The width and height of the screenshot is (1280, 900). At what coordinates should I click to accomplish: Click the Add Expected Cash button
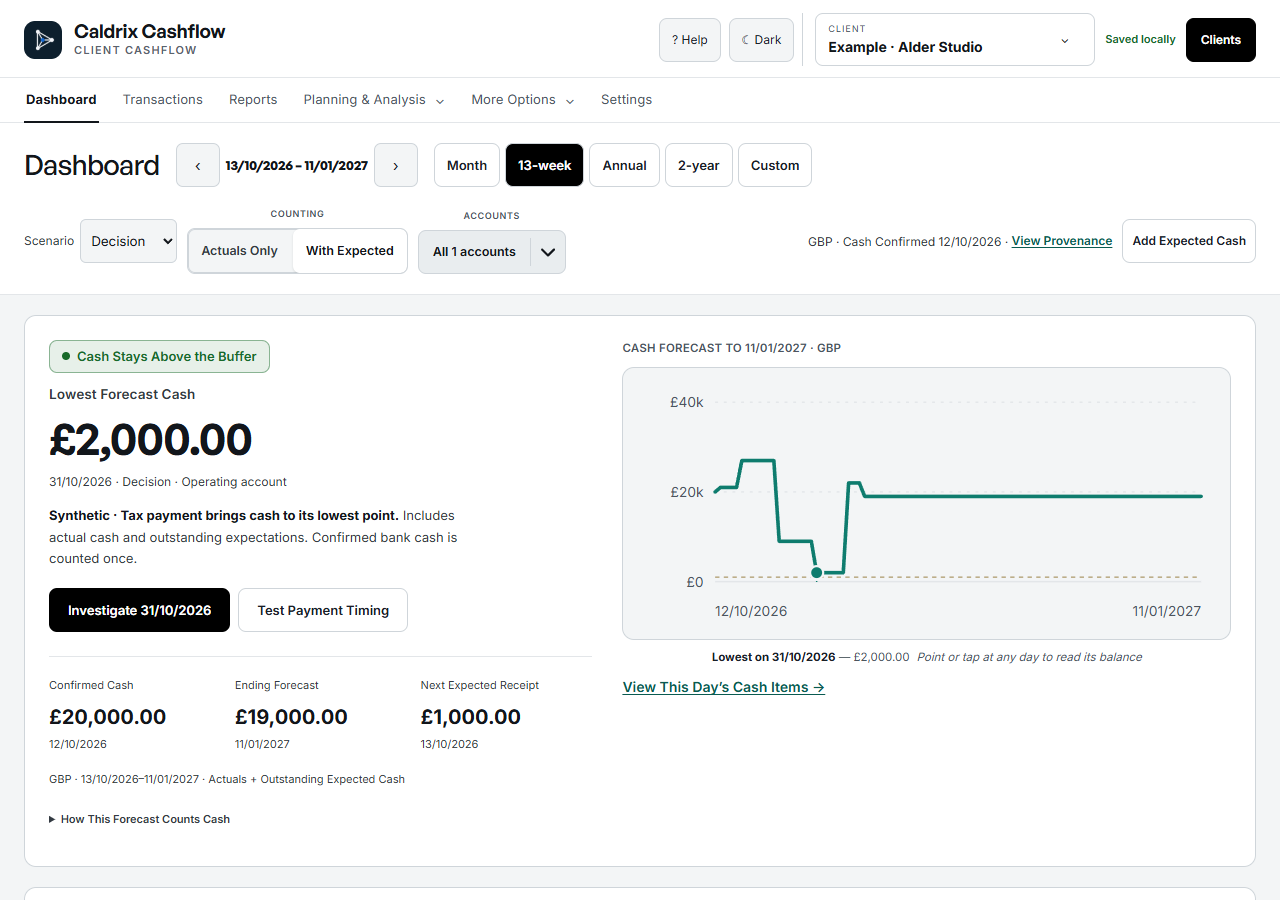click(x=1189, y=241)
